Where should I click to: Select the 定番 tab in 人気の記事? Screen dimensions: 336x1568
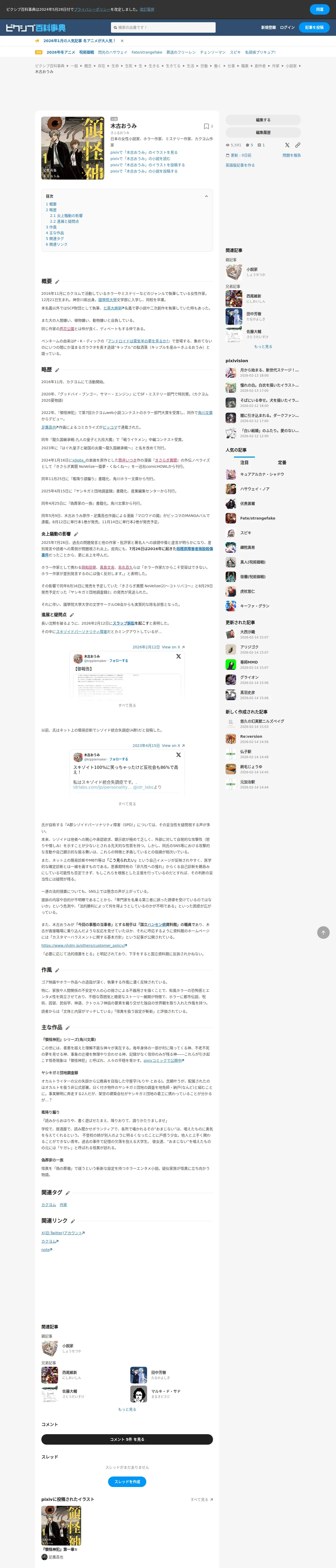(282, 463)
